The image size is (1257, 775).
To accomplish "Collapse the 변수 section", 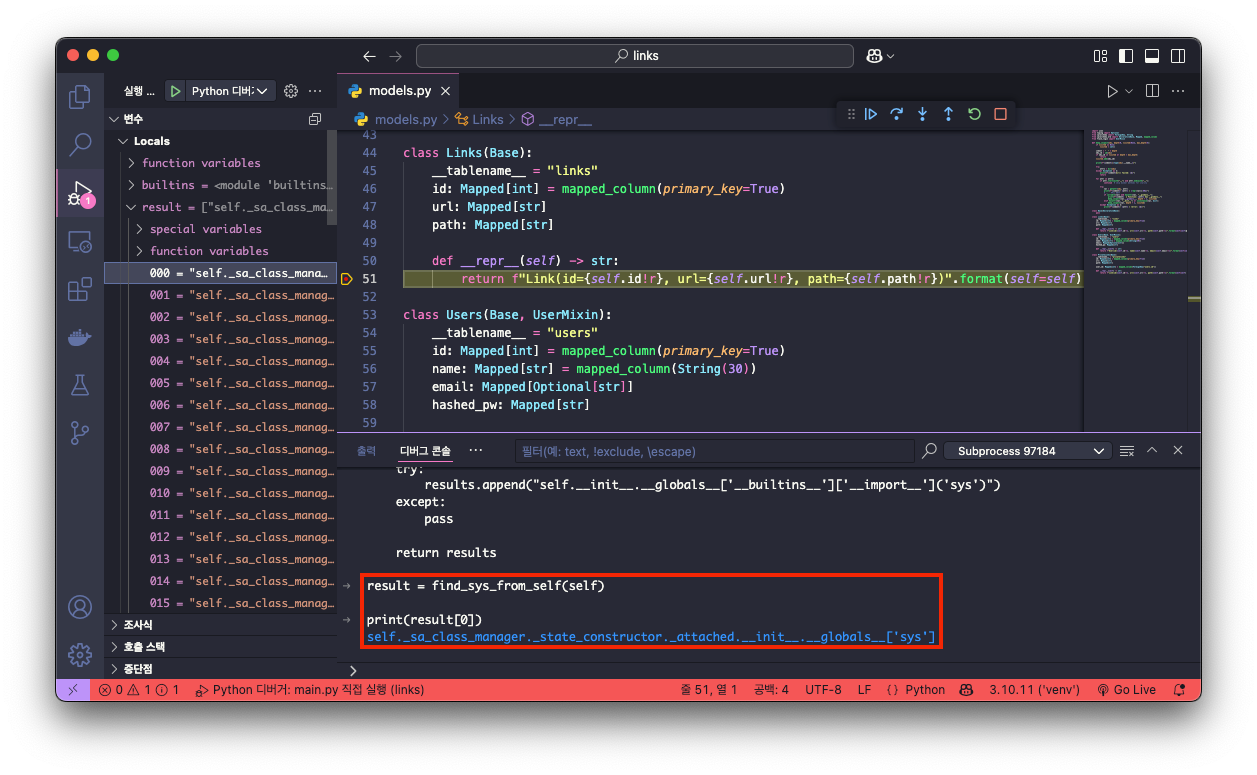I will pos(114,119).
